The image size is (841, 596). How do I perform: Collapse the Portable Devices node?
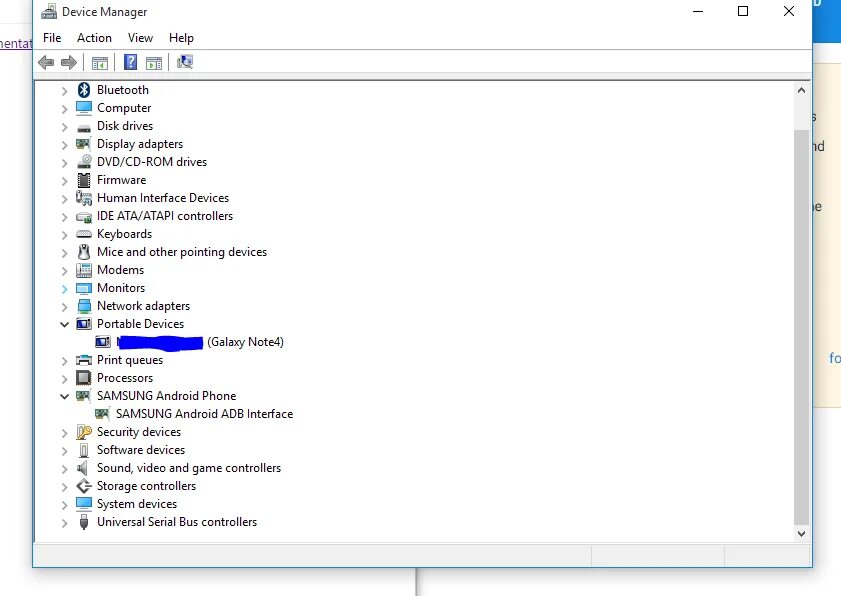pyautogui.click(x=64, y=325)
